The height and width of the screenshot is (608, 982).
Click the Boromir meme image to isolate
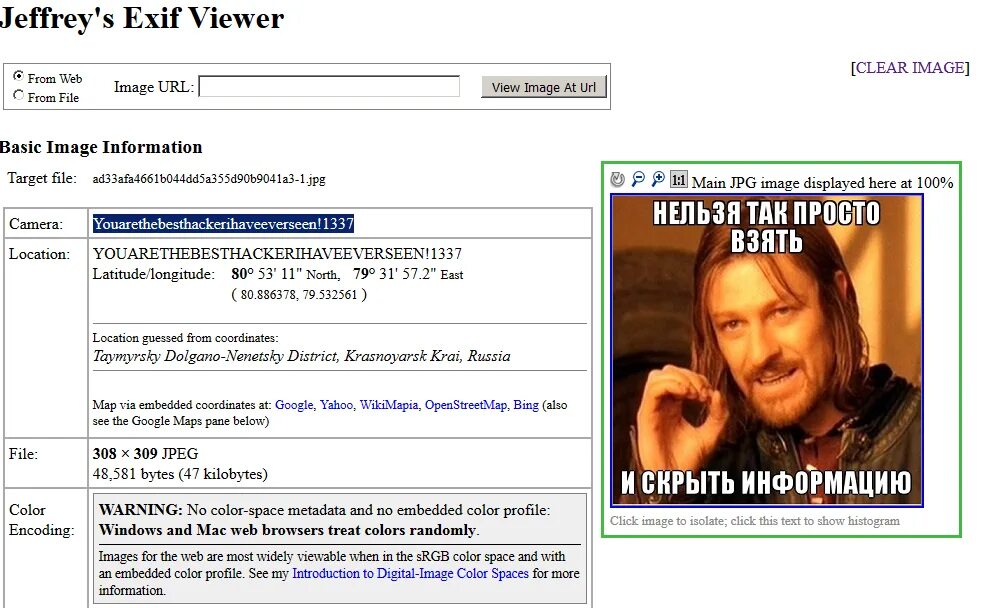(767, 351)
